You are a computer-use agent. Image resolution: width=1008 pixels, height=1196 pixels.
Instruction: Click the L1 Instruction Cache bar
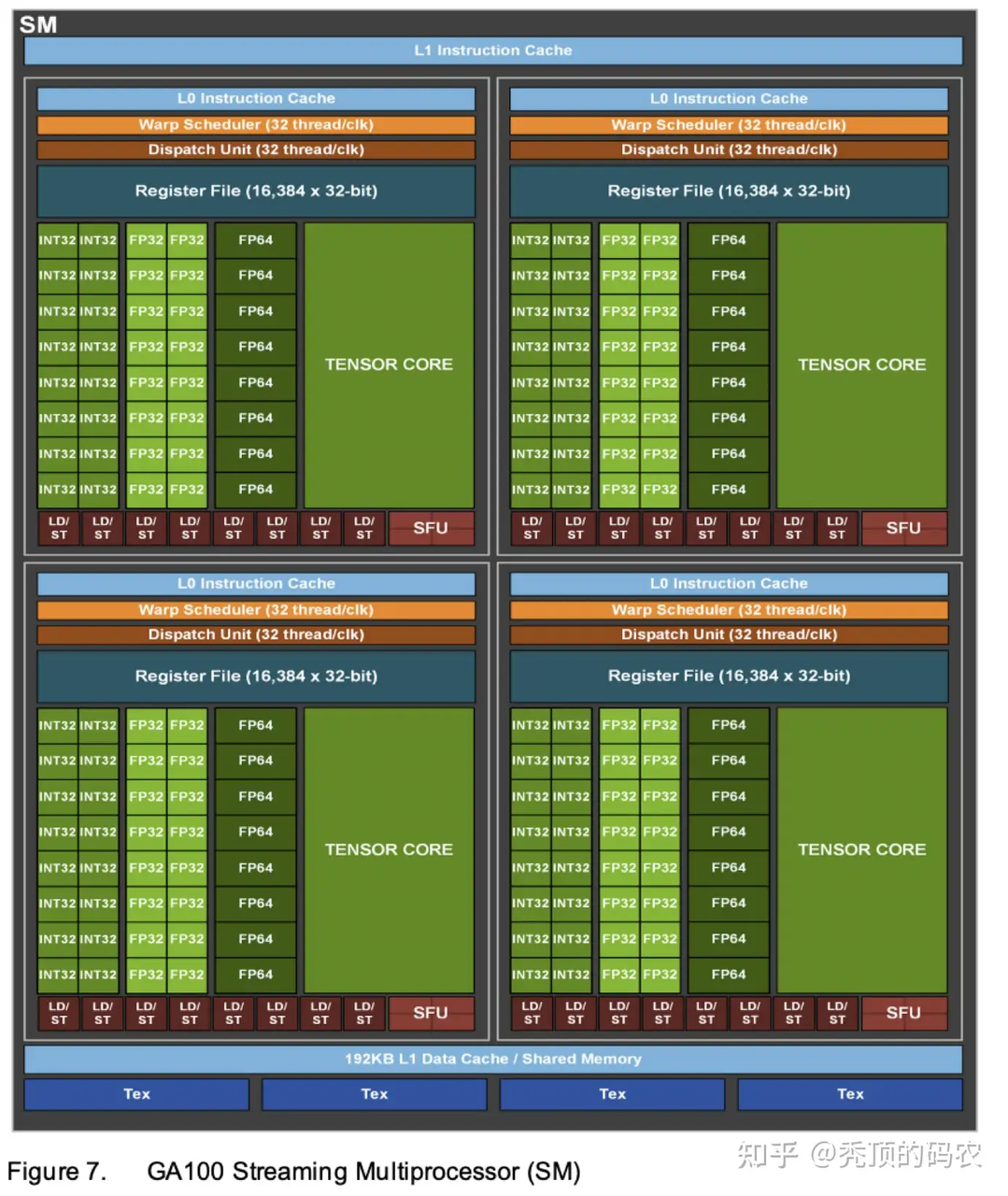(492, 50)
